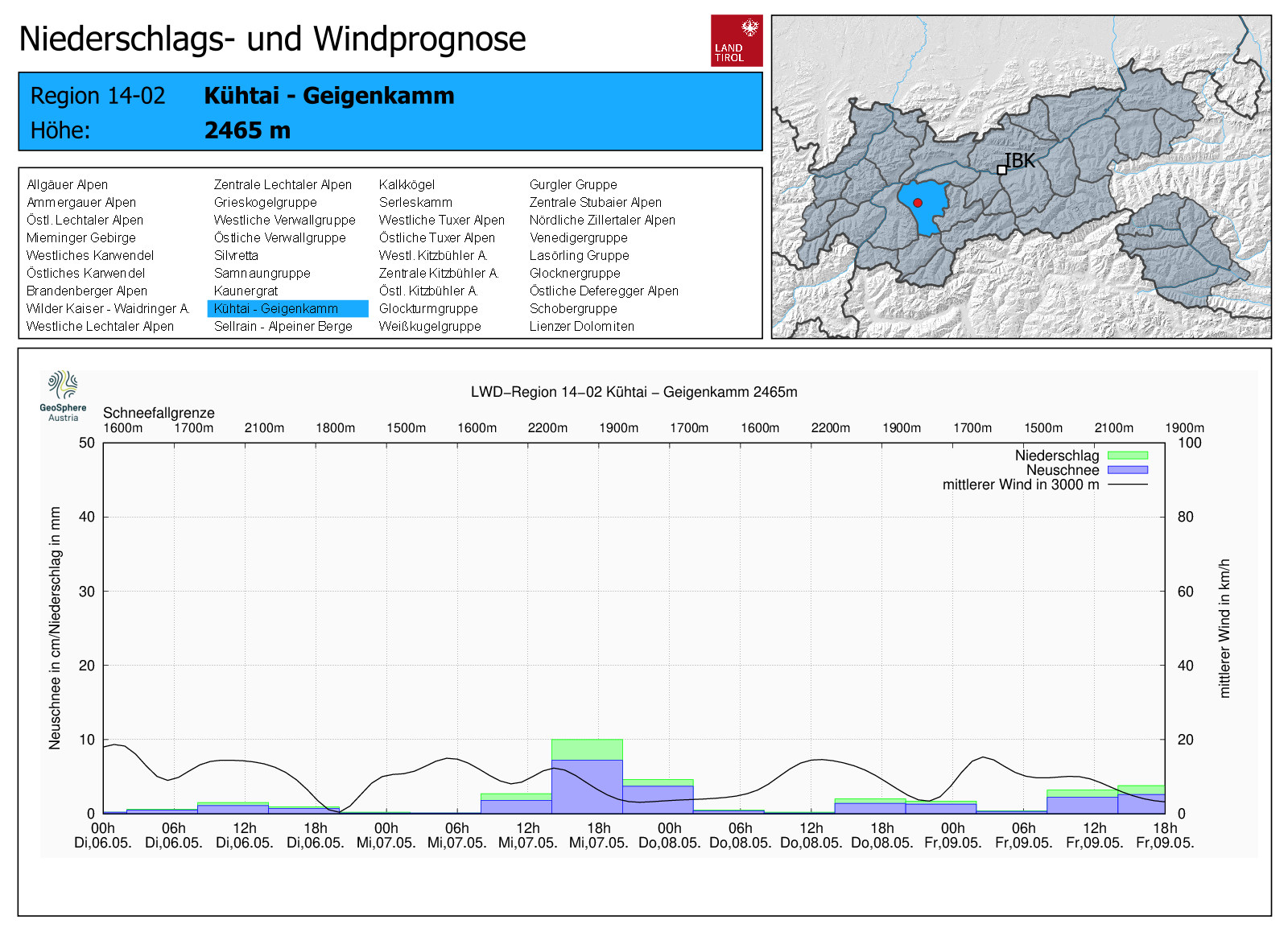Click the green Niederschlag legend swatch

[x=1127, y=456]
